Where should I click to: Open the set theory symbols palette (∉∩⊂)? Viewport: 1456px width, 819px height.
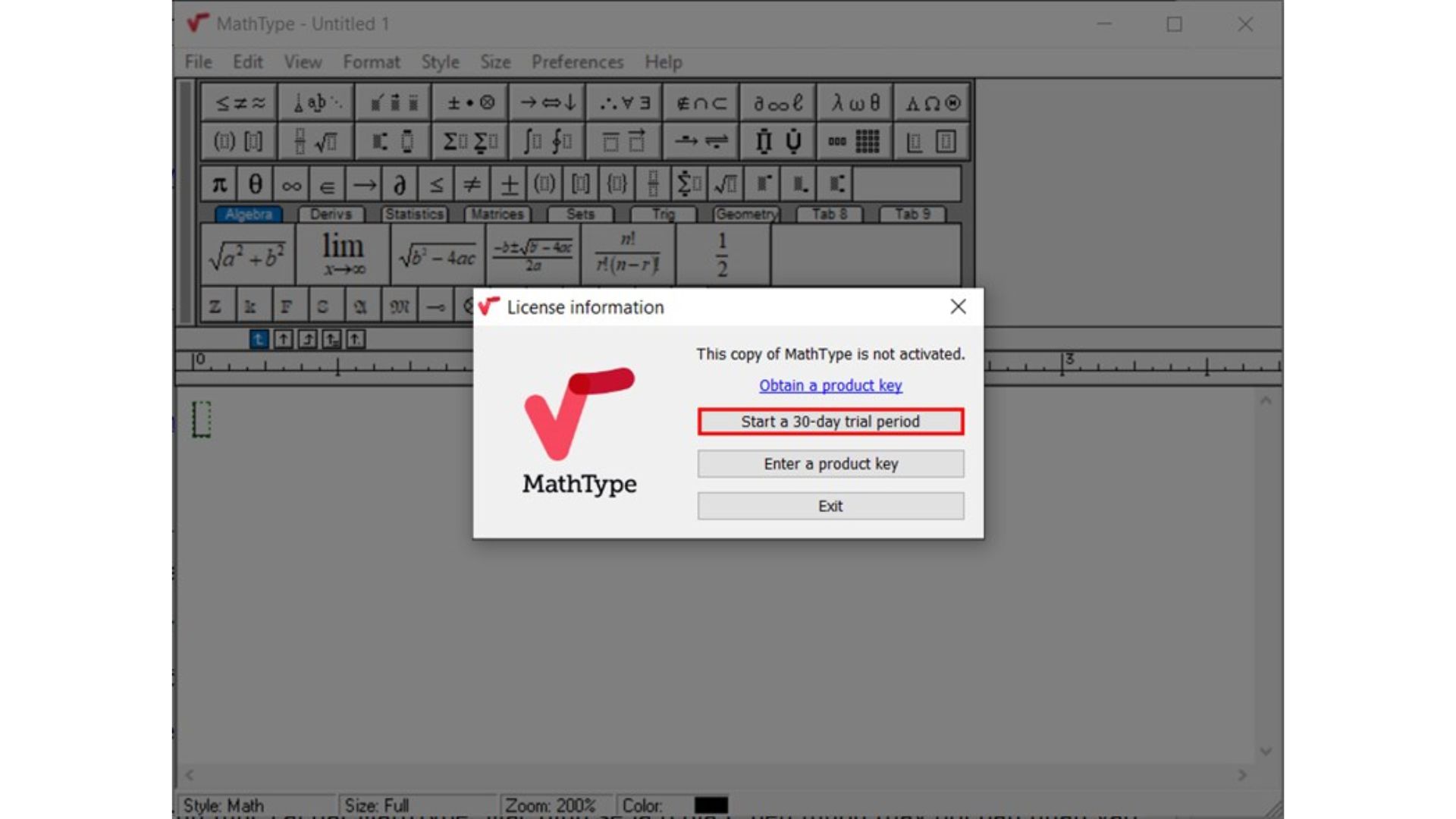pyautogui.click(x=701, y=102)
